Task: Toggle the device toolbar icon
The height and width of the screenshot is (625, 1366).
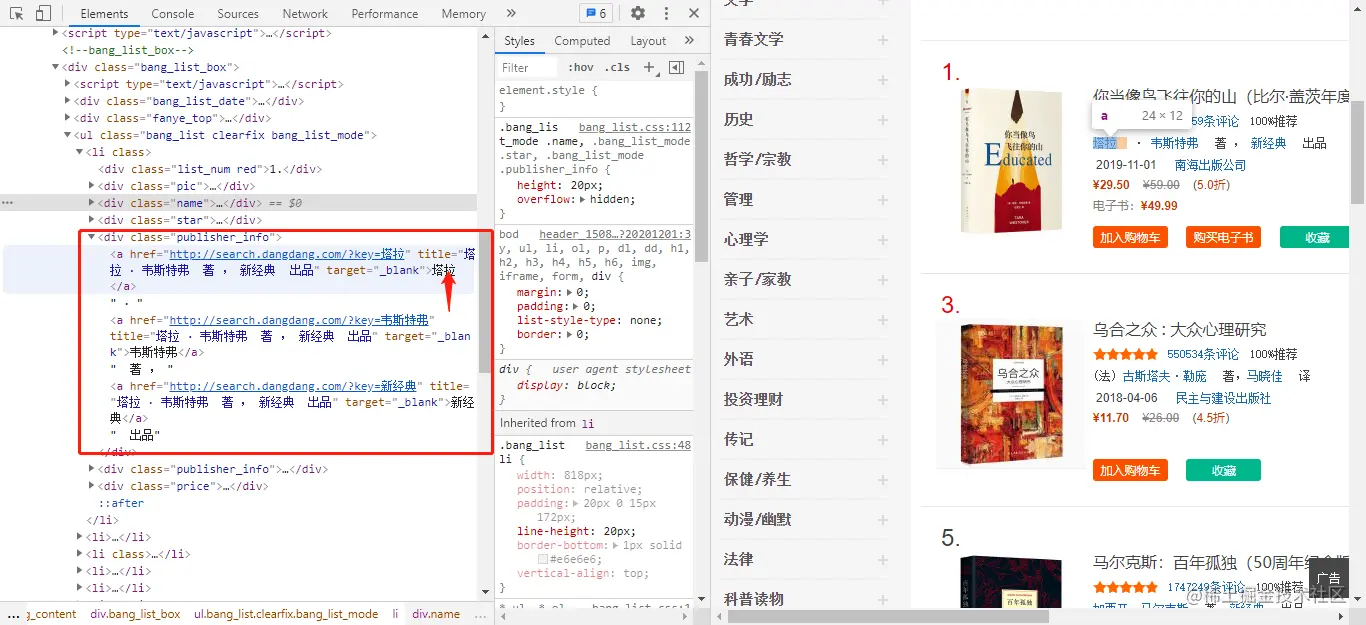Action: pos(43,14)
